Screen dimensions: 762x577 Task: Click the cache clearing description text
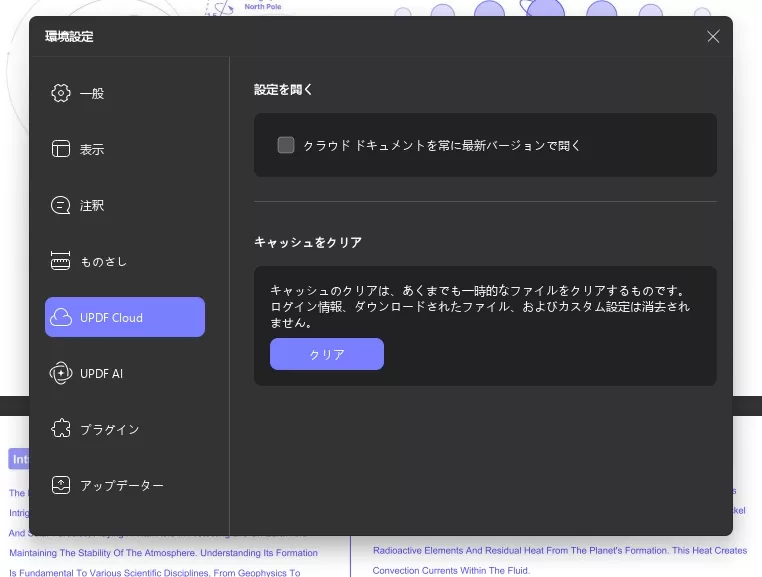pos(480,307)
